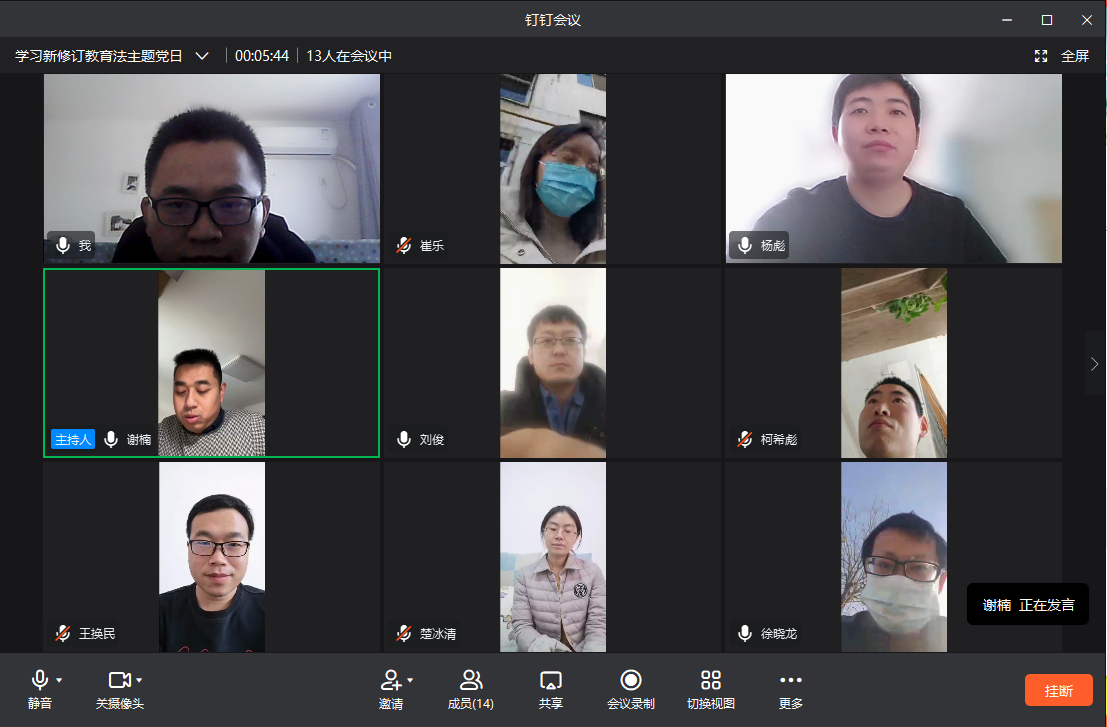Expand the invite options arrow beside 邀请
The width and height of the screenshot is (1107, 727).
(410, 680)
